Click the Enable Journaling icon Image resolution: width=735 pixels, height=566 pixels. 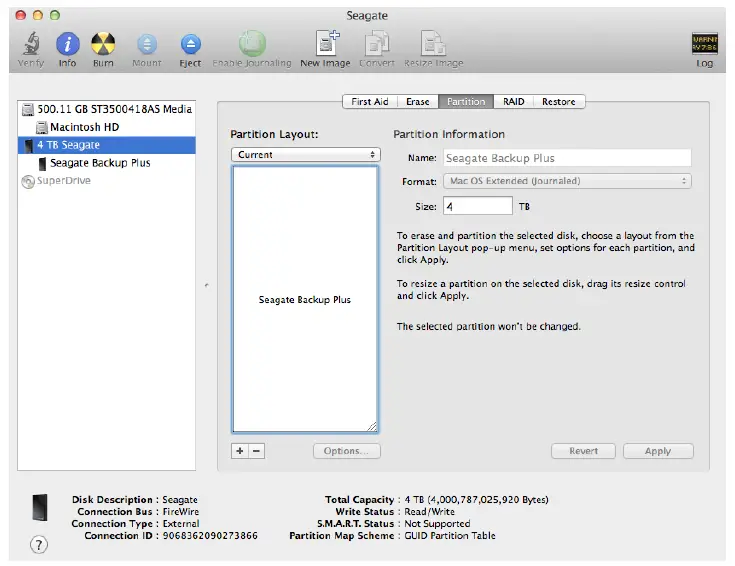[x=252, y=44]
